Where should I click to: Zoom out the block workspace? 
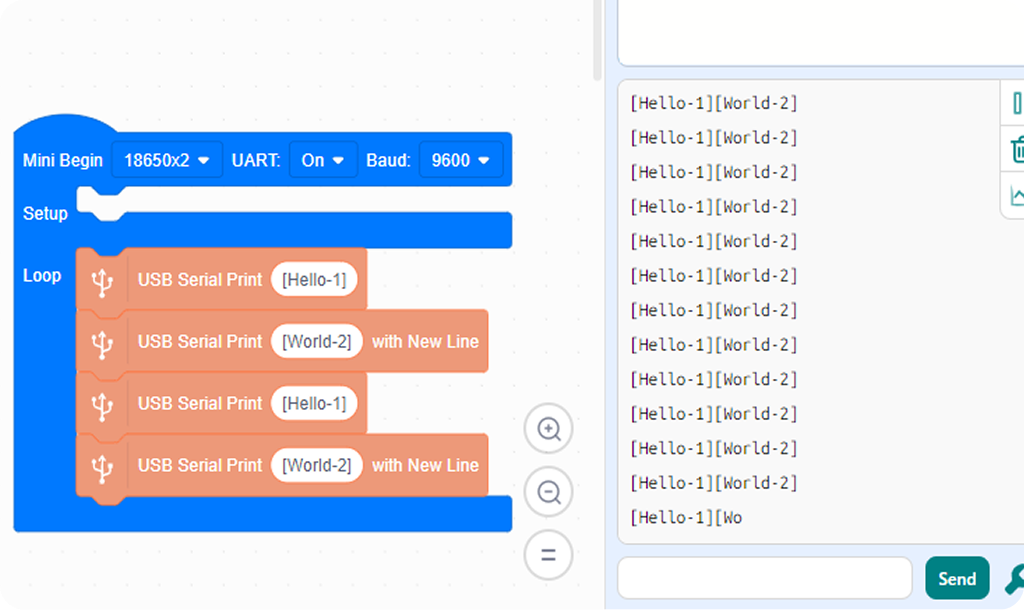[x=549, y=492]
